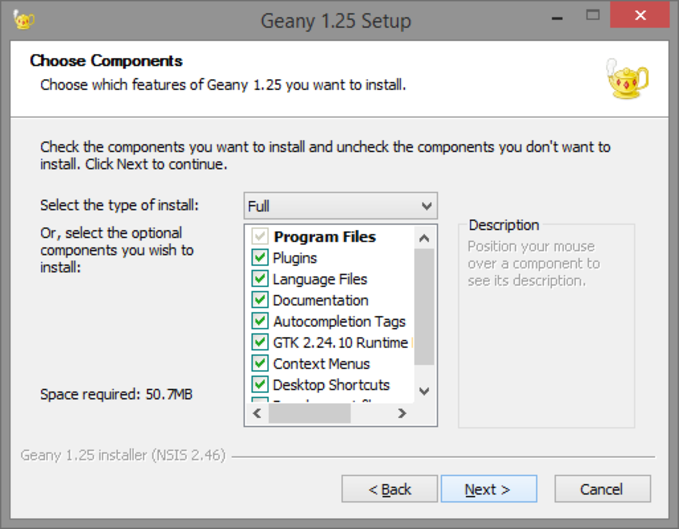Open the install type dropdown showing Full
Image resolution: width=679 pixels, height=530 pixels.
(340, 206)
